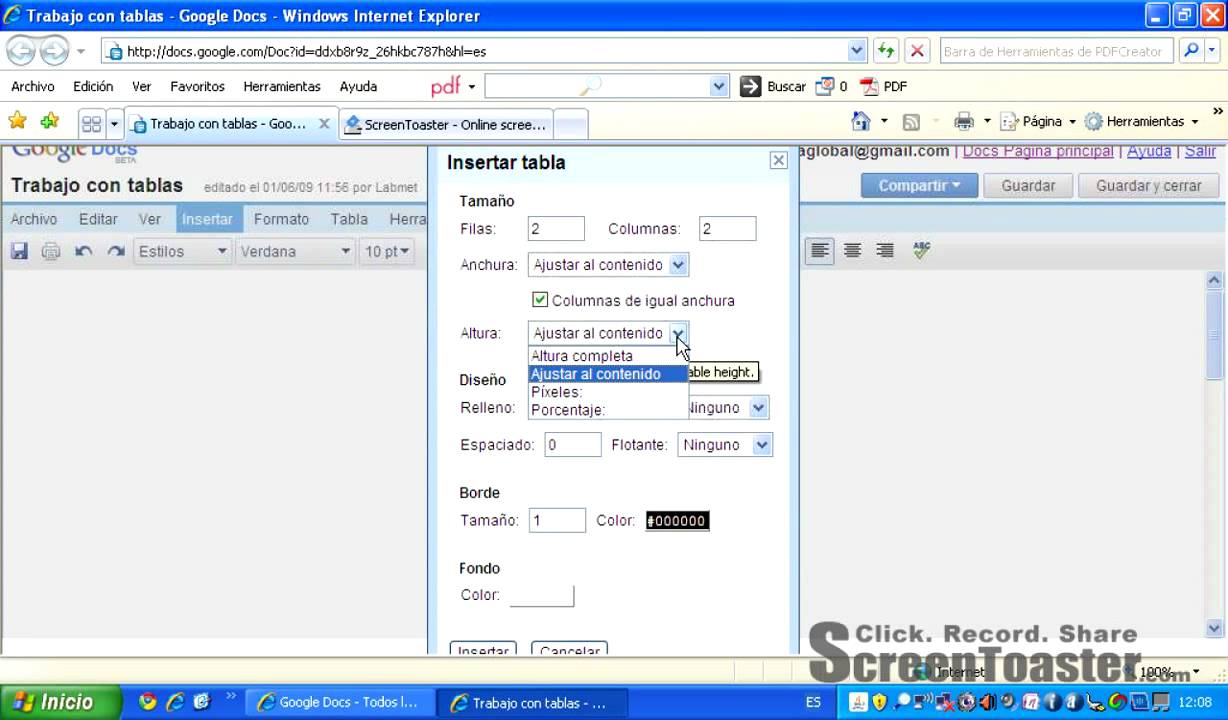
Task: Open the Compartir dropdown button
Action: tap(919, 185)
